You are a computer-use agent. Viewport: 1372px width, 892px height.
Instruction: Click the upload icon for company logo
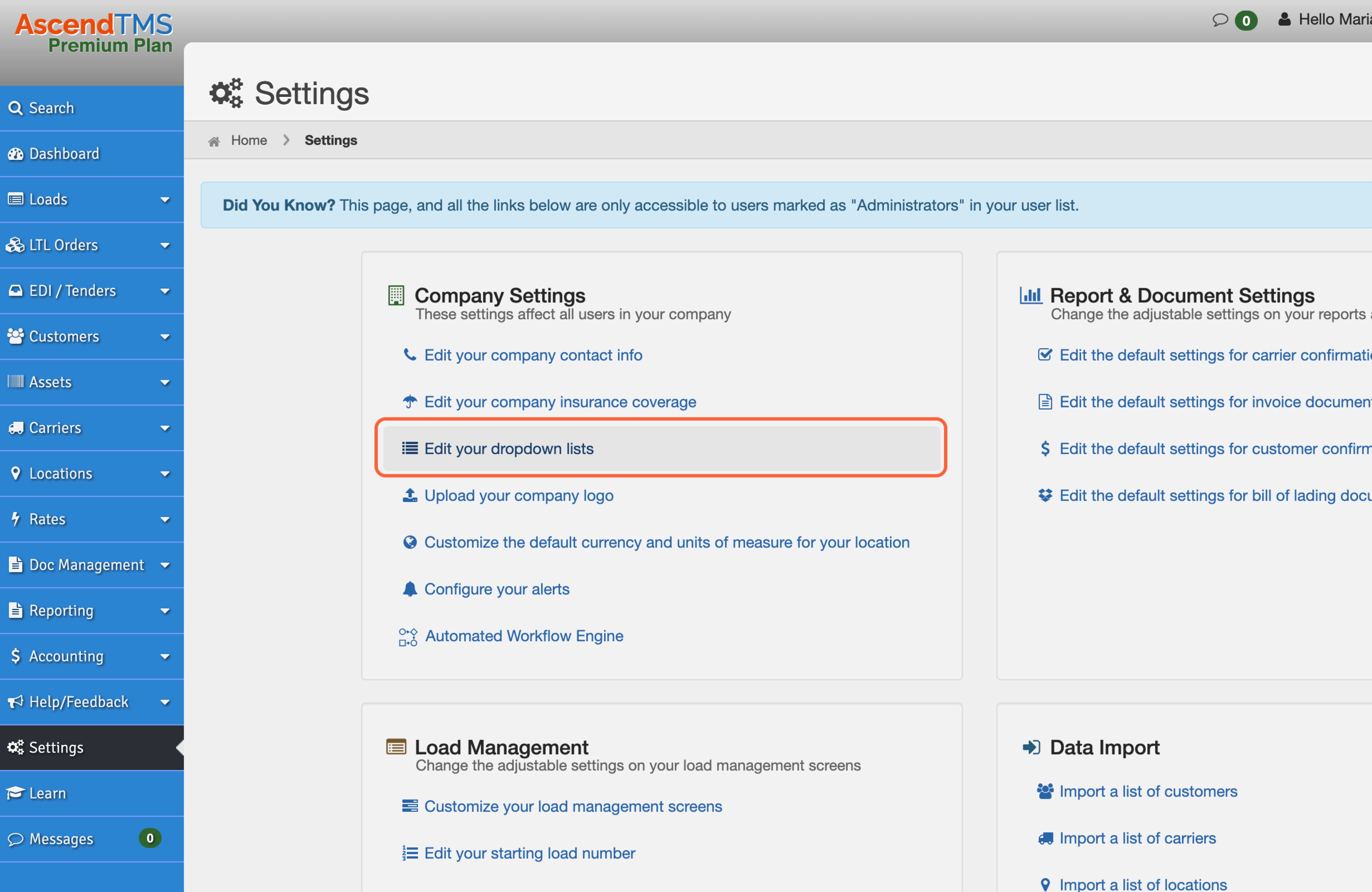(x=409, y=495)
